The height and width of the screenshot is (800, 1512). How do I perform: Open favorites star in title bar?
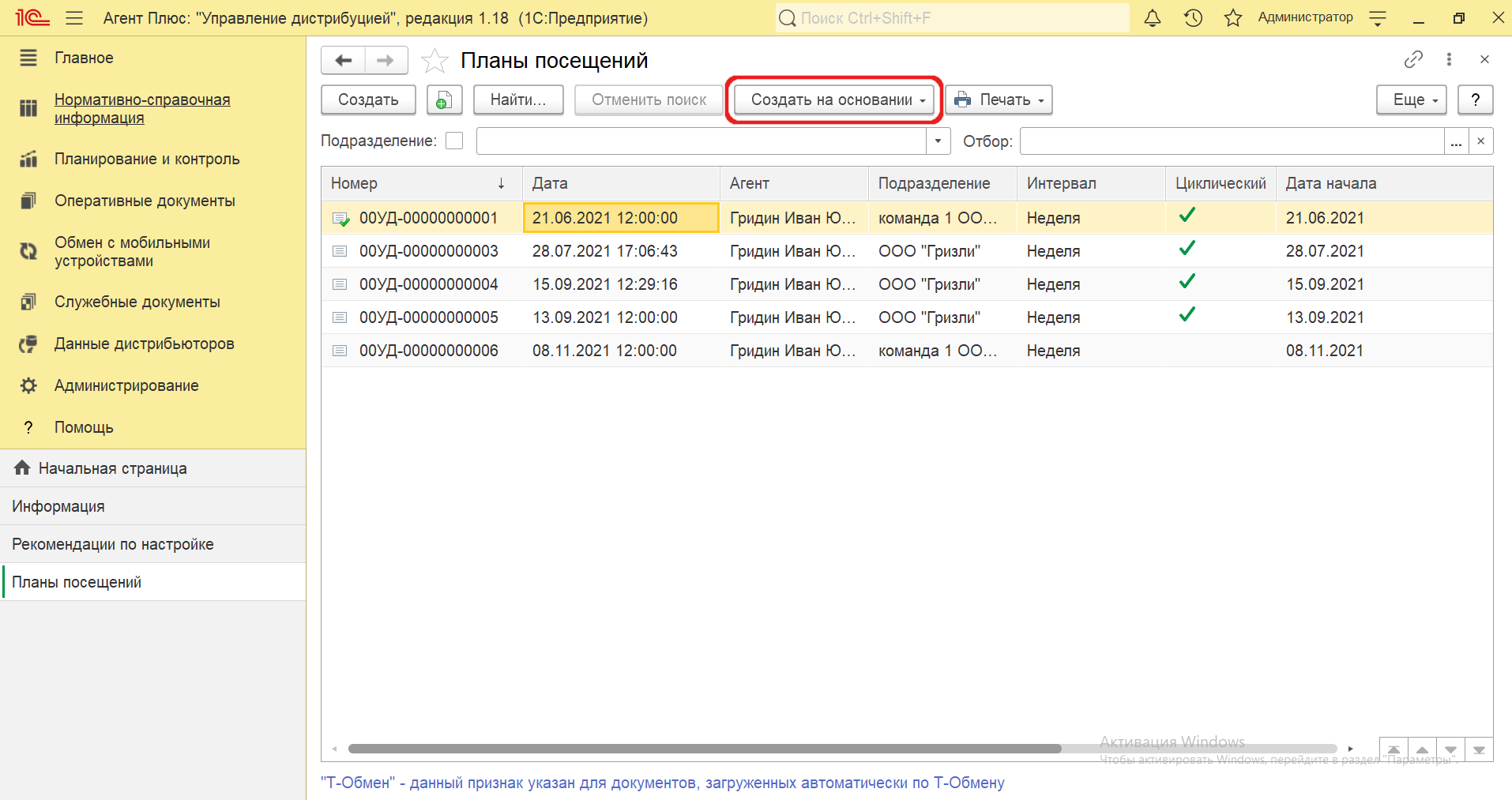point(1233,17)
